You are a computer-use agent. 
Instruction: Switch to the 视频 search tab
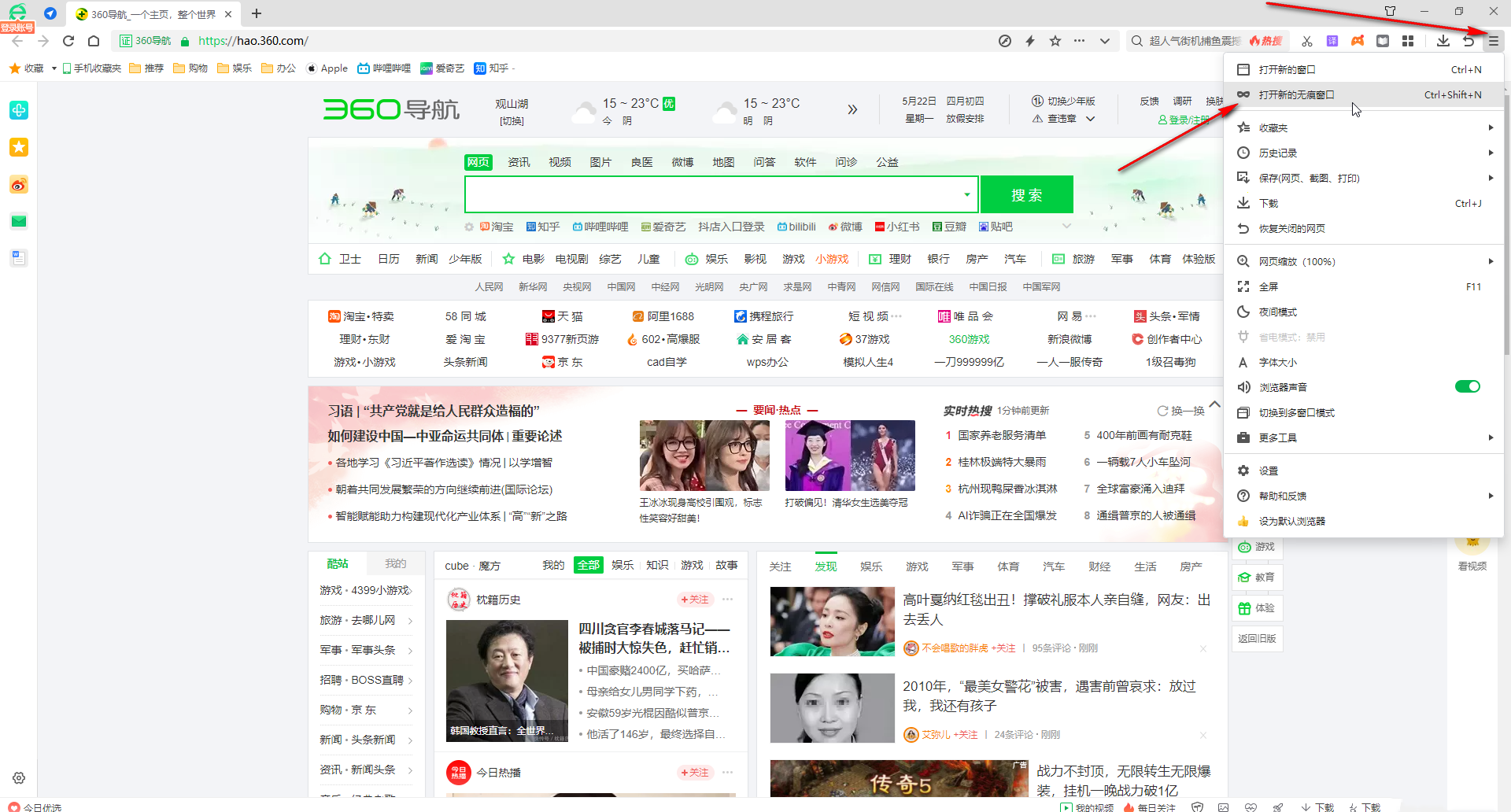click(560, 162)
